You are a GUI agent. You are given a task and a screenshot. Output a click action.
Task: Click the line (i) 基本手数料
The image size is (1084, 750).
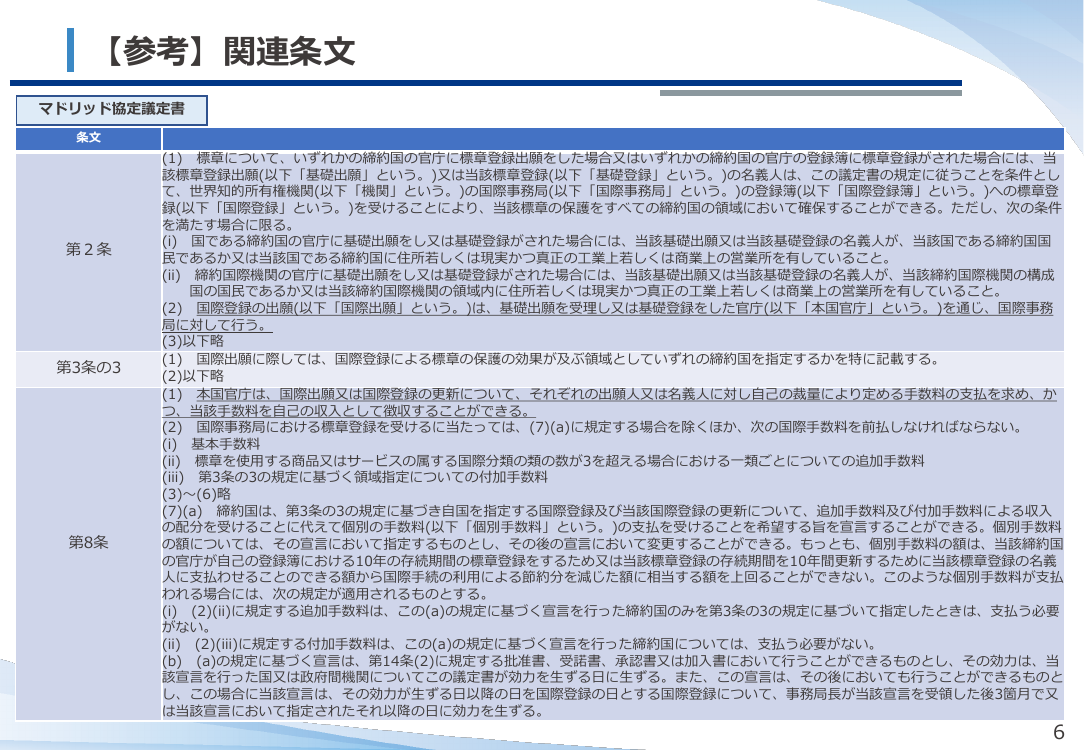(212, 444)
